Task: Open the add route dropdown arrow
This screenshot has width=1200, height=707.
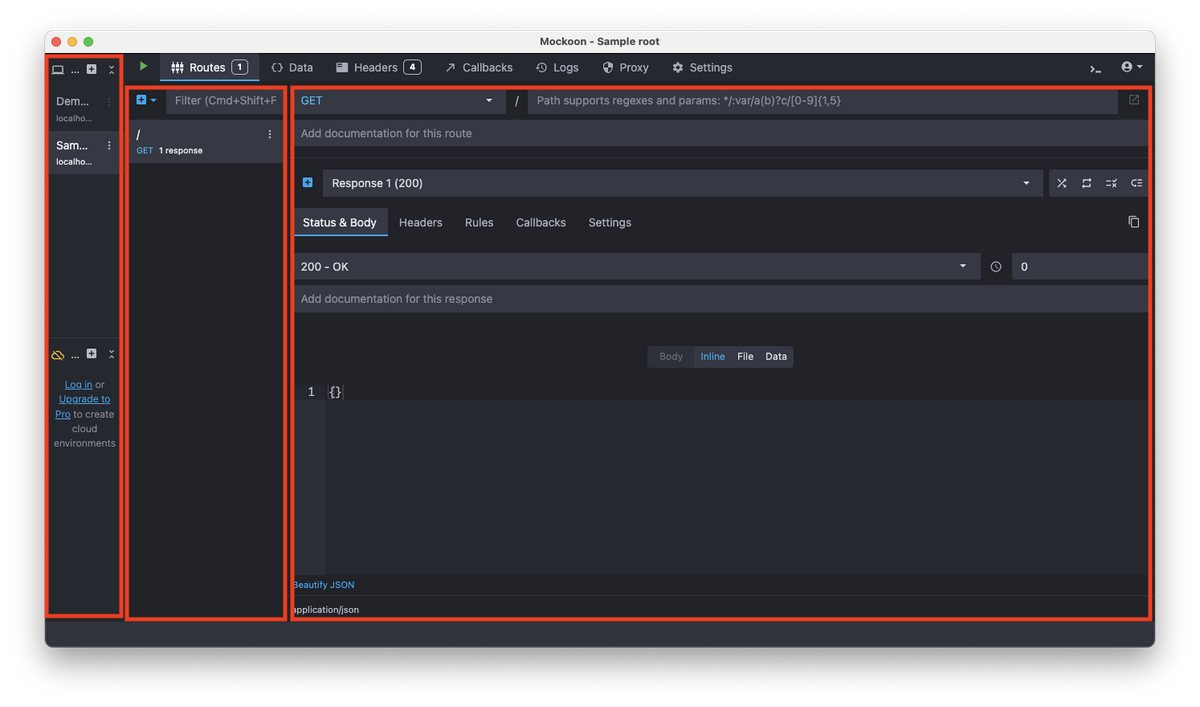Action: 153,101
